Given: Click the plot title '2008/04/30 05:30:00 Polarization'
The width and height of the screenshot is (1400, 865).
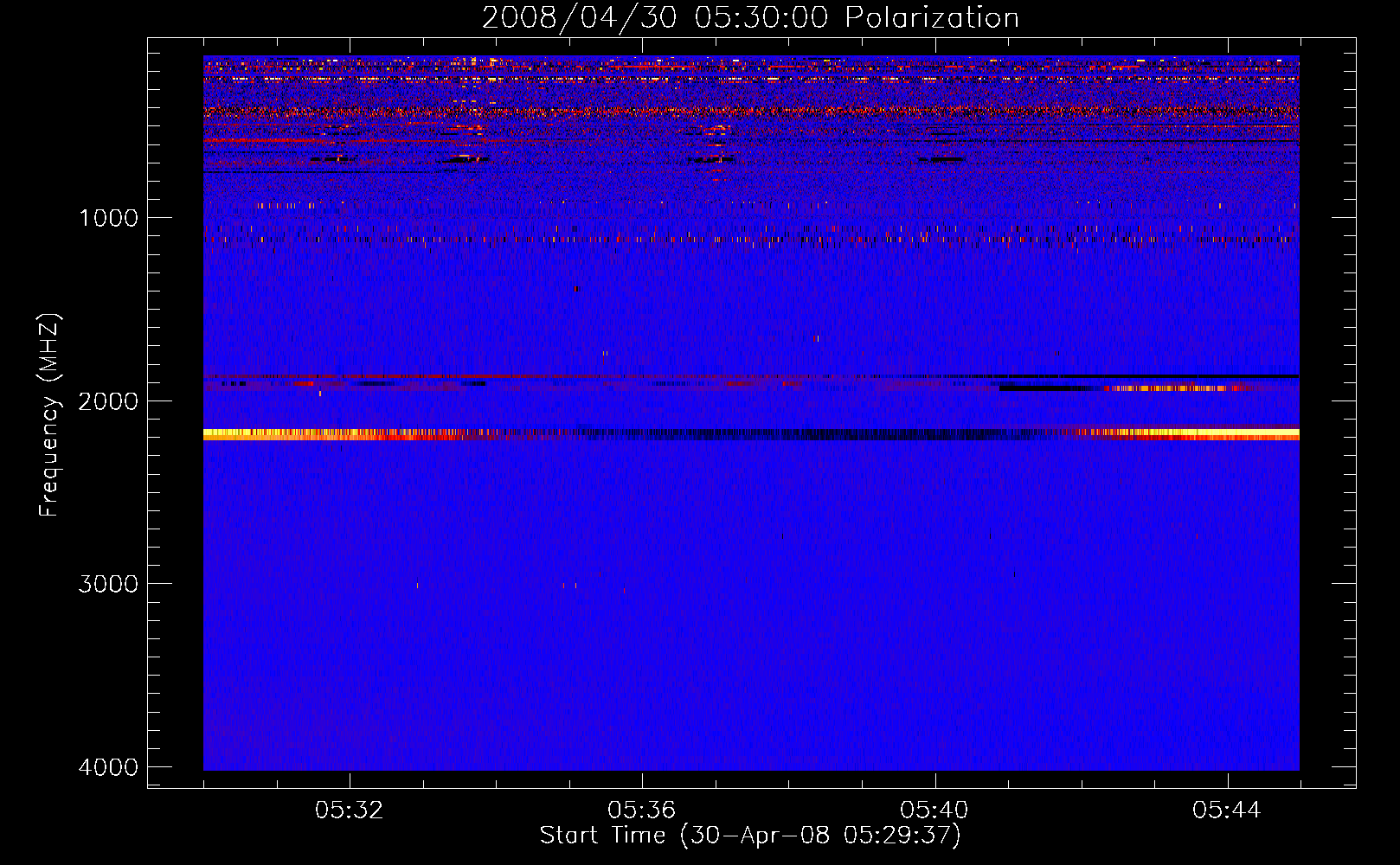Looking at the screenshot, I should (x=750, y=17).
